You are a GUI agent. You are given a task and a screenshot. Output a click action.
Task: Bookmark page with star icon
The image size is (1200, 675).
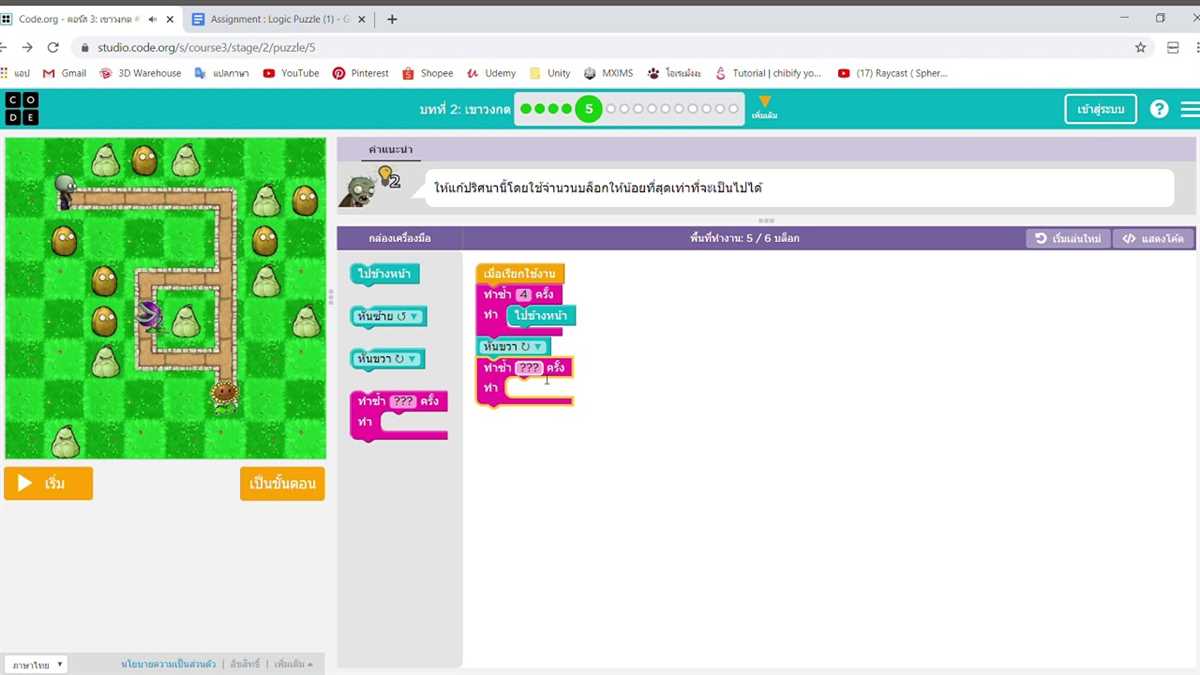click(1140, 47)
